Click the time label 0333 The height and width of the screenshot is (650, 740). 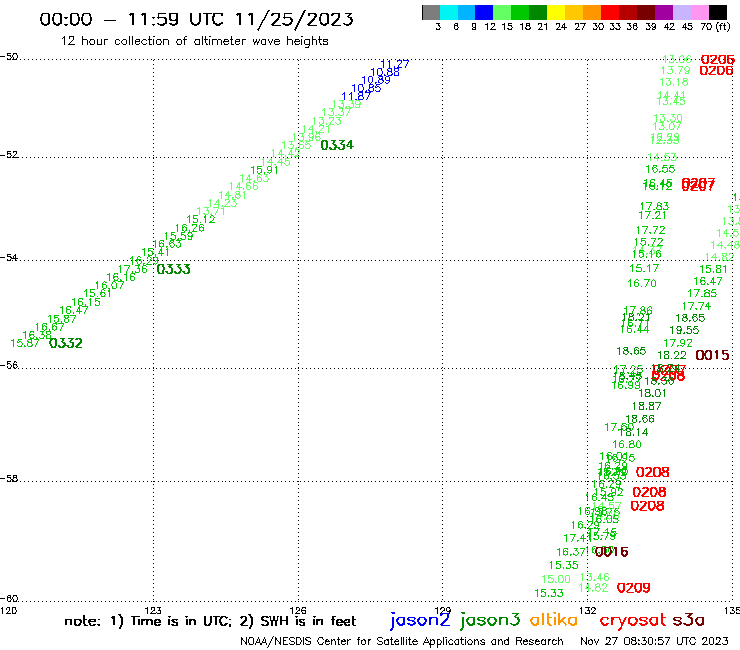[x=173, y=269]
